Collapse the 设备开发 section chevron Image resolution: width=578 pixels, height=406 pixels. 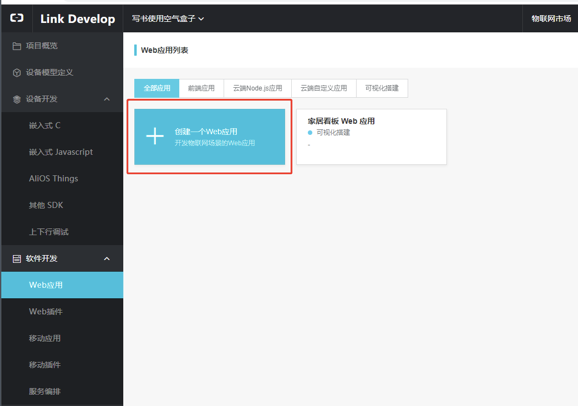click(x=107, y=99)
